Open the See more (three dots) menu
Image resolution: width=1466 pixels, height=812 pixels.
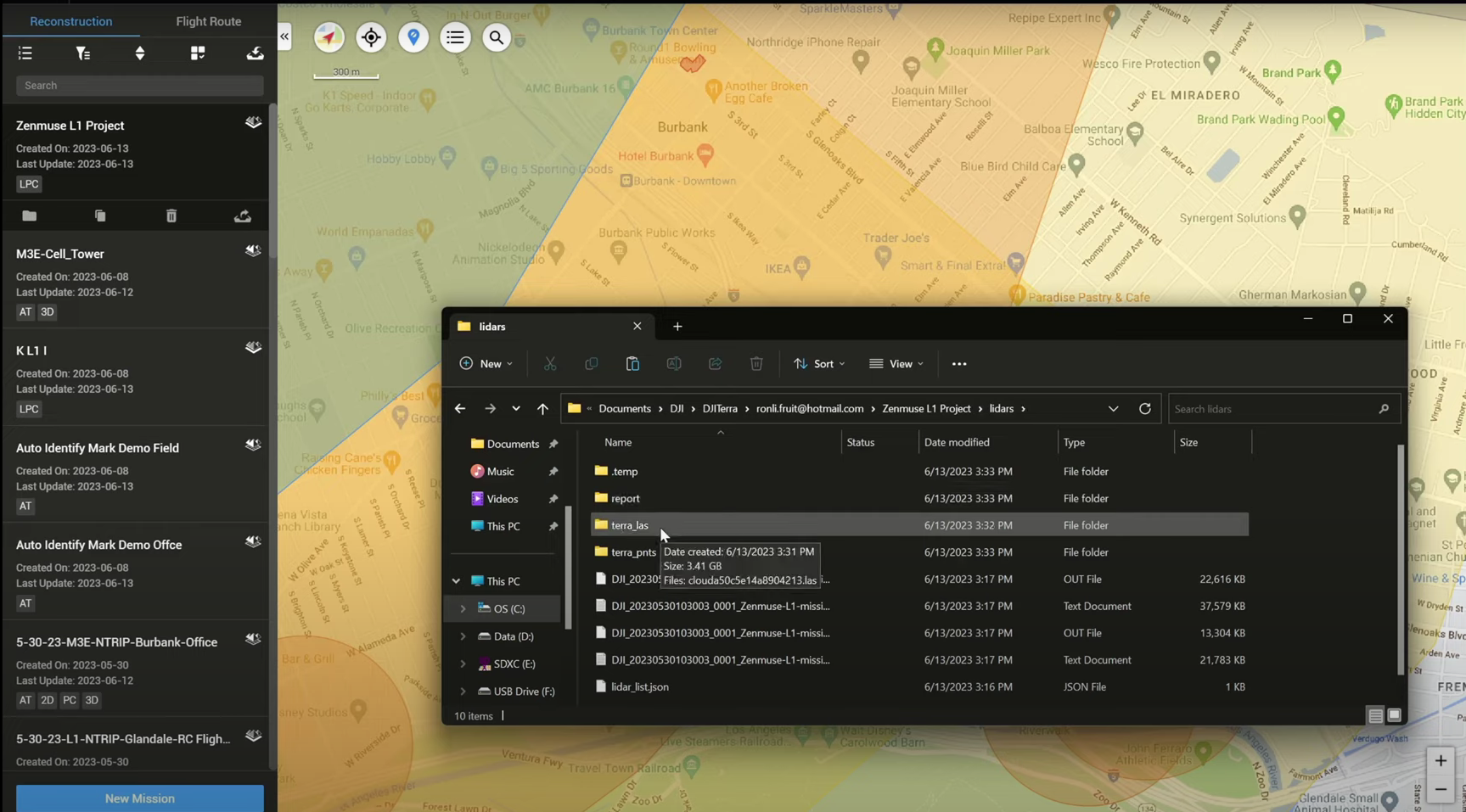click(959, 364)
